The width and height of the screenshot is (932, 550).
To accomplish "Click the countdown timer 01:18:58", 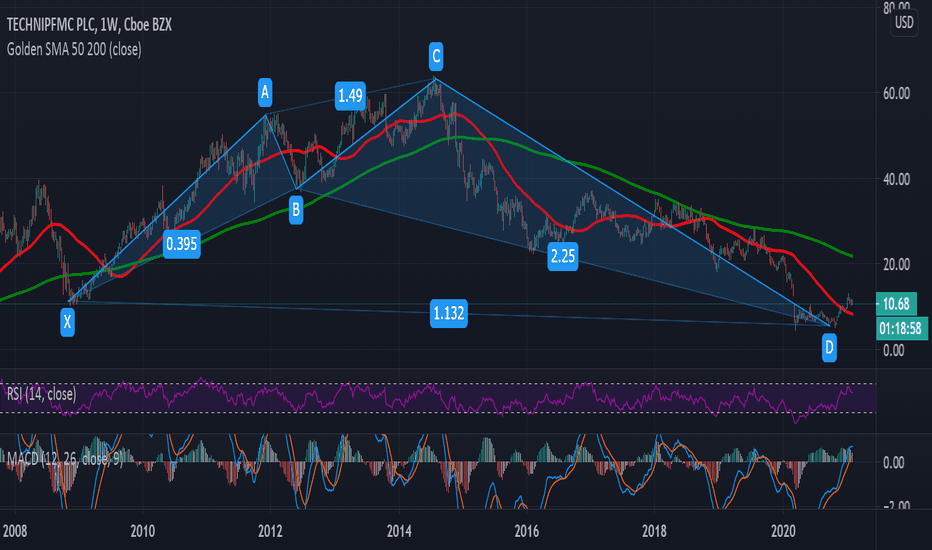I will coord(900,328).
